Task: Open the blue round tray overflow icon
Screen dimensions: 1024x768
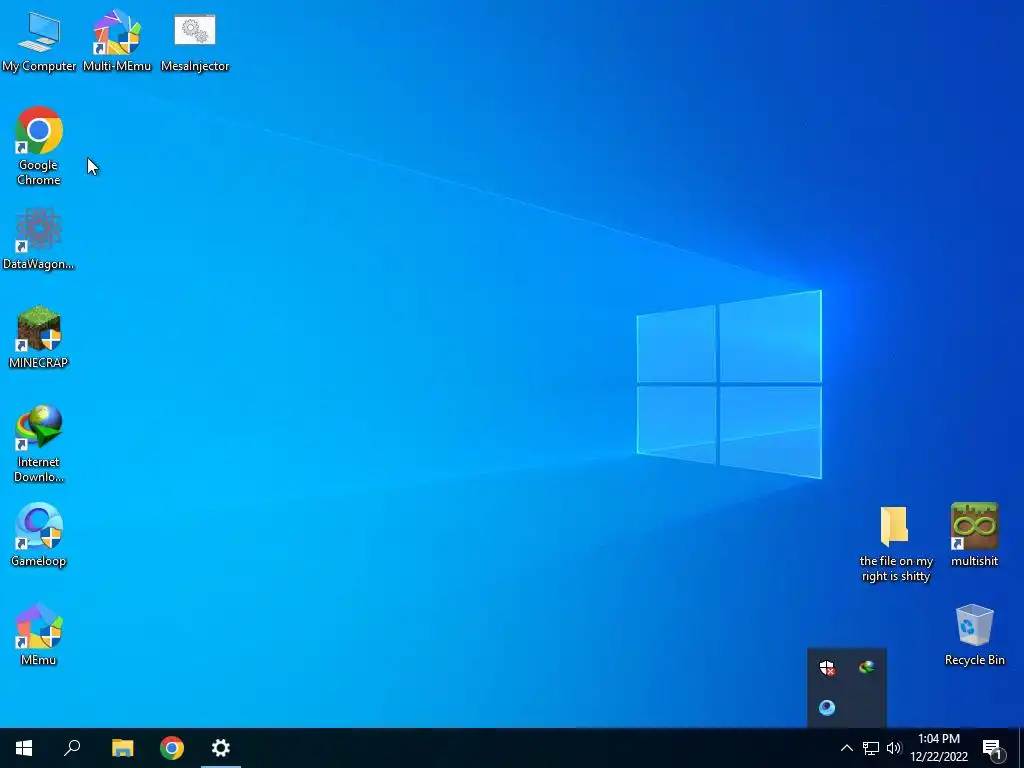Action: tap(827, 707)
